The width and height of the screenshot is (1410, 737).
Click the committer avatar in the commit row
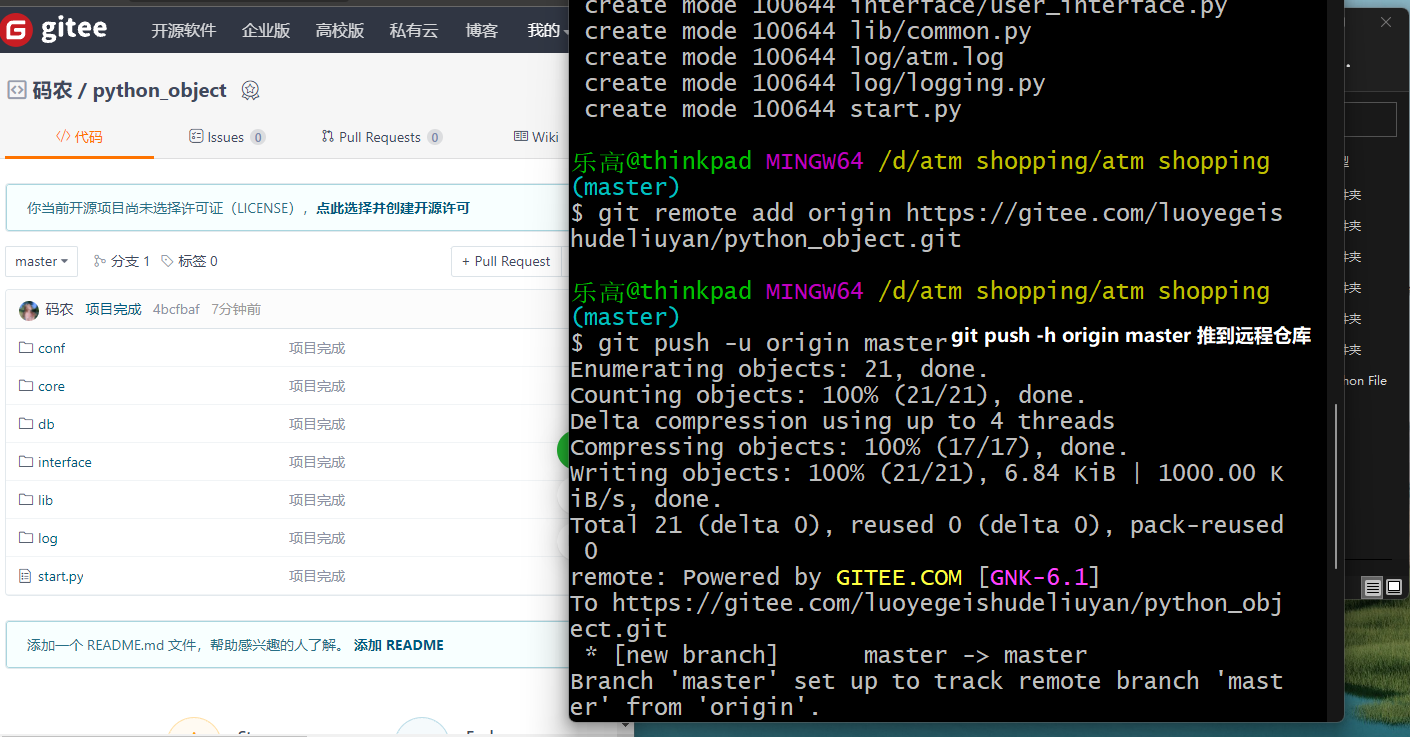[x=29, y=310]
